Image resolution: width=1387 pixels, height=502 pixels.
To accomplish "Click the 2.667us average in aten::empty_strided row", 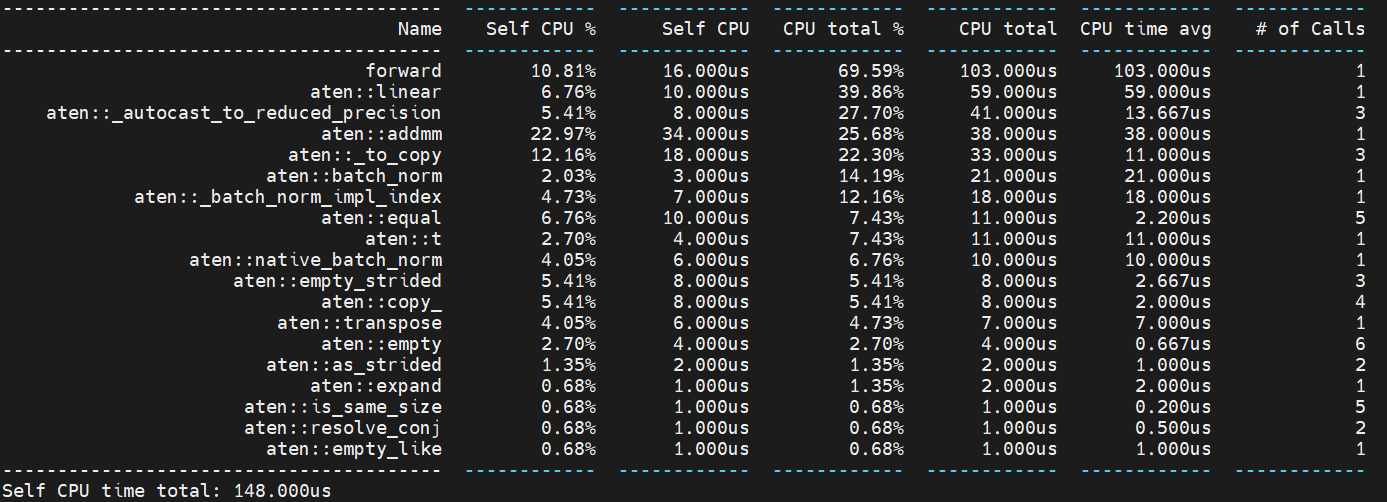I will pyautogui.click(x=1174, y=281).
